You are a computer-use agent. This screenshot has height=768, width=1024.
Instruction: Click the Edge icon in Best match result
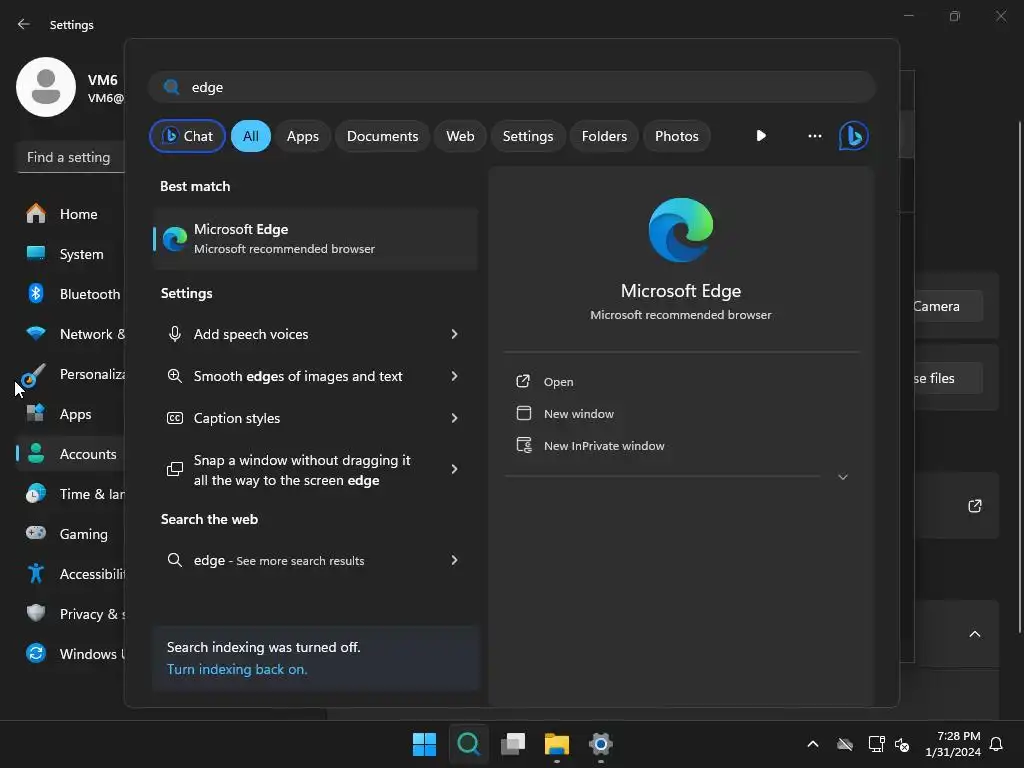click(174, 239)
